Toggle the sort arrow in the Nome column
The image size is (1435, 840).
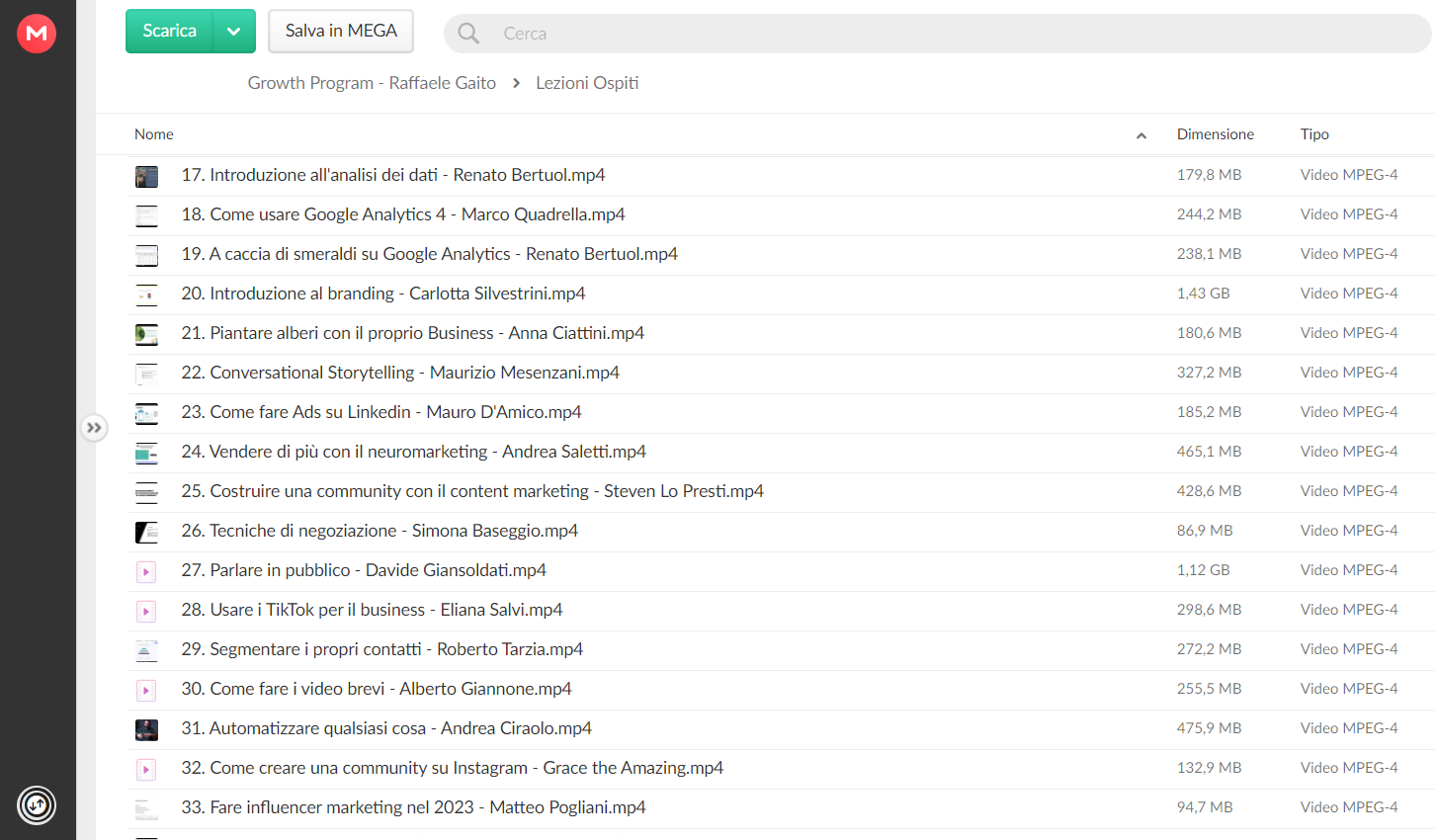(1141, 135)
